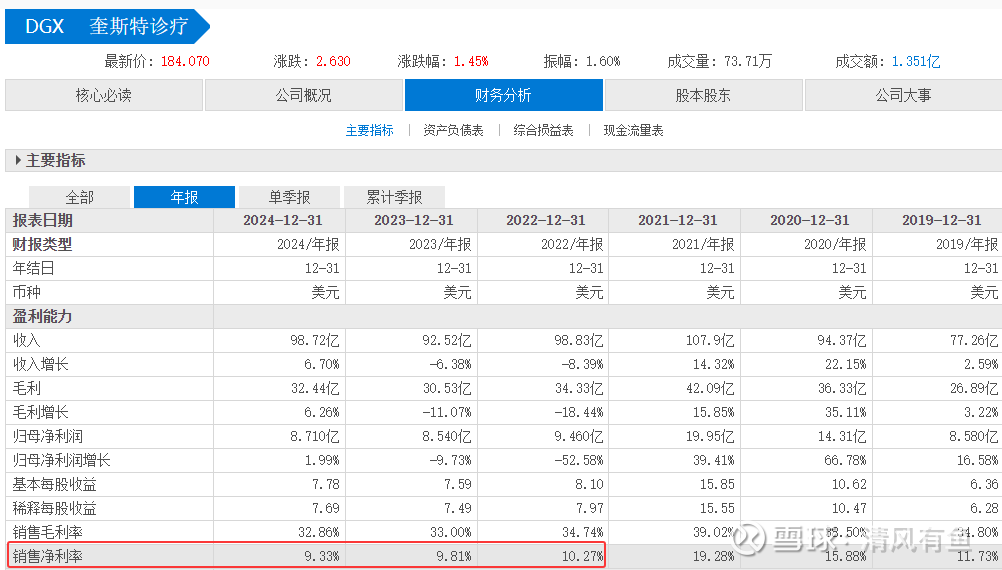Image resolution: width=1002 pixels, height=570 pixels.
Task: Collapse the 主要指标 section triangle
Action: click(18, 160)
